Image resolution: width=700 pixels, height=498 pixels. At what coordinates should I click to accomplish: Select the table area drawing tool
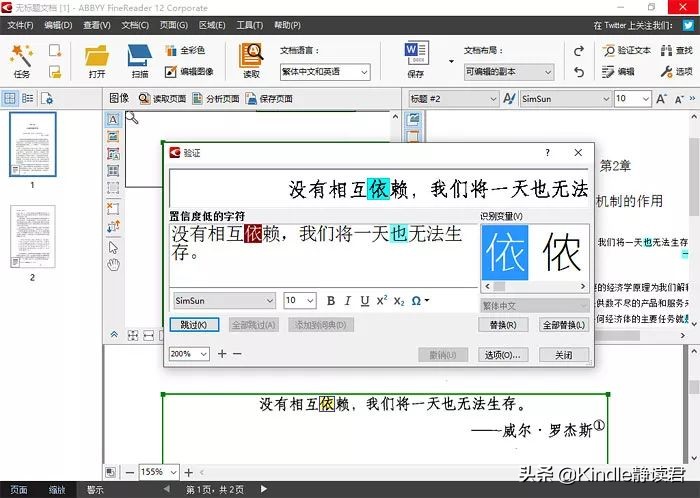113,170
